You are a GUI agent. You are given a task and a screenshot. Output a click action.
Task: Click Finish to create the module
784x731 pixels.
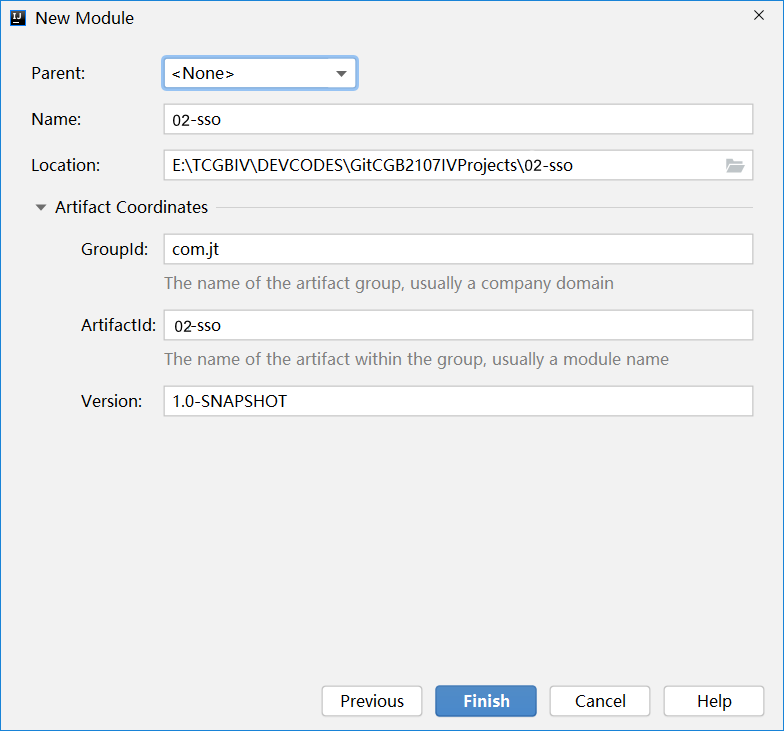486,701
